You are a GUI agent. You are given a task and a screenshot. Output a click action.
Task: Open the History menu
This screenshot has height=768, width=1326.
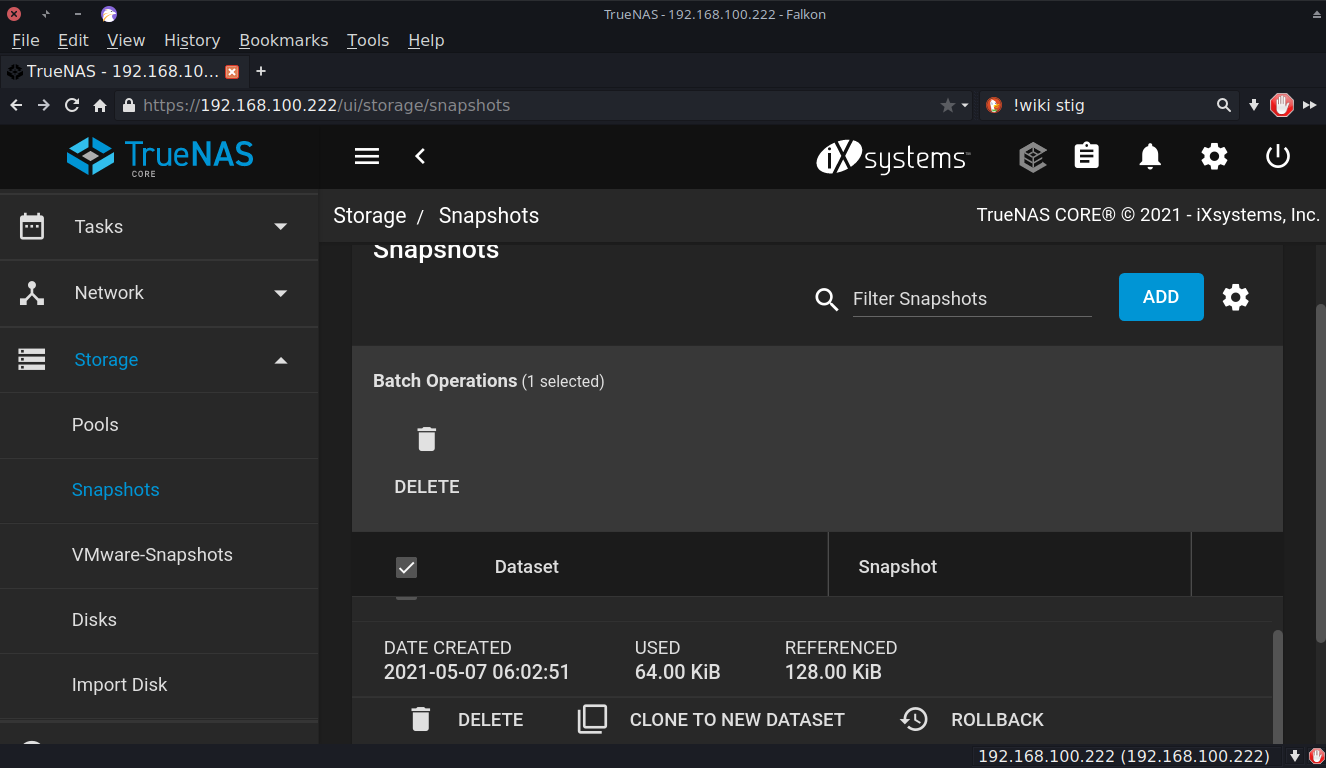click(x=192, y=40)
